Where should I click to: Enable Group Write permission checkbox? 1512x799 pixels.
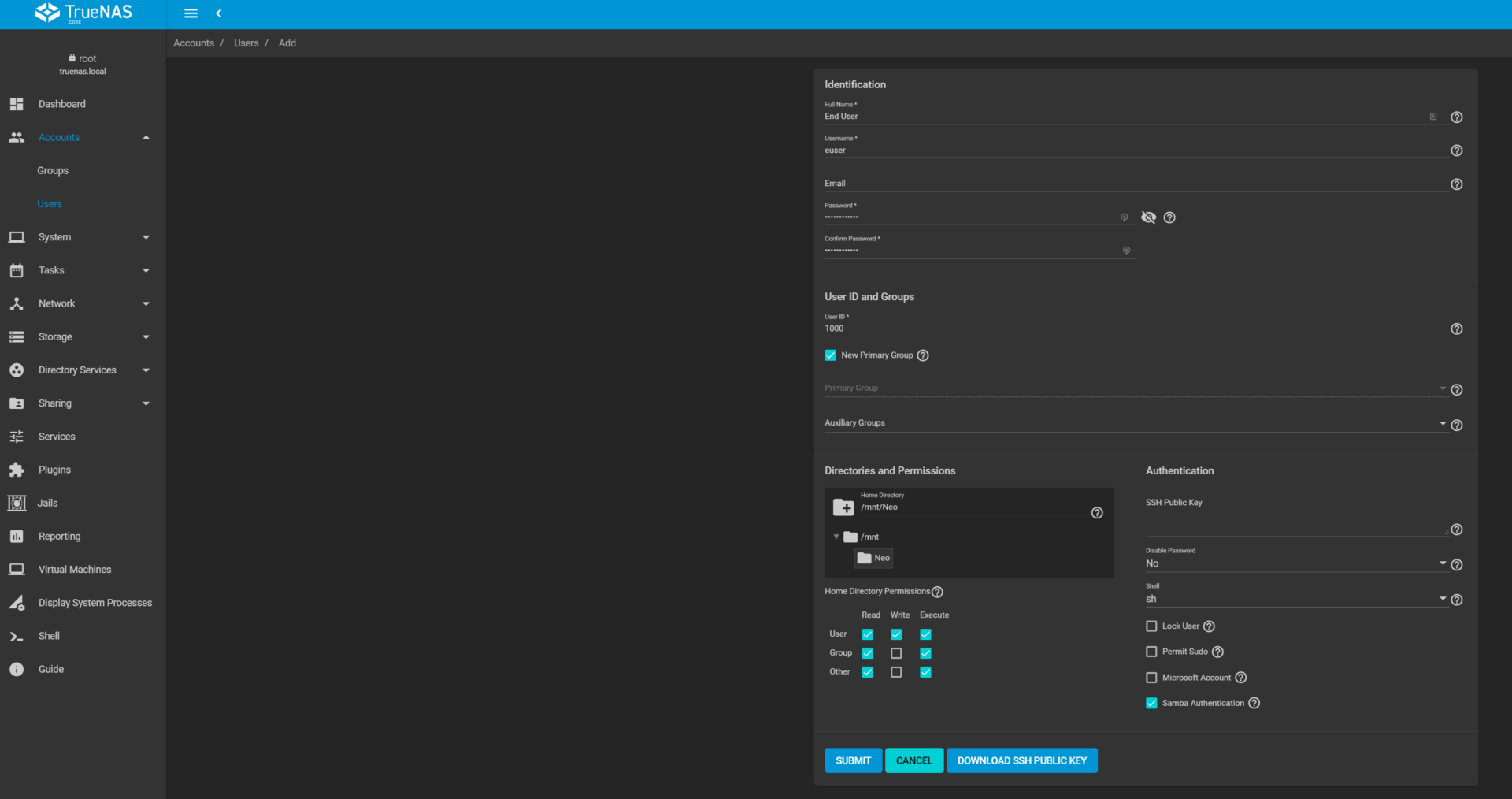[x=896, y=653]
